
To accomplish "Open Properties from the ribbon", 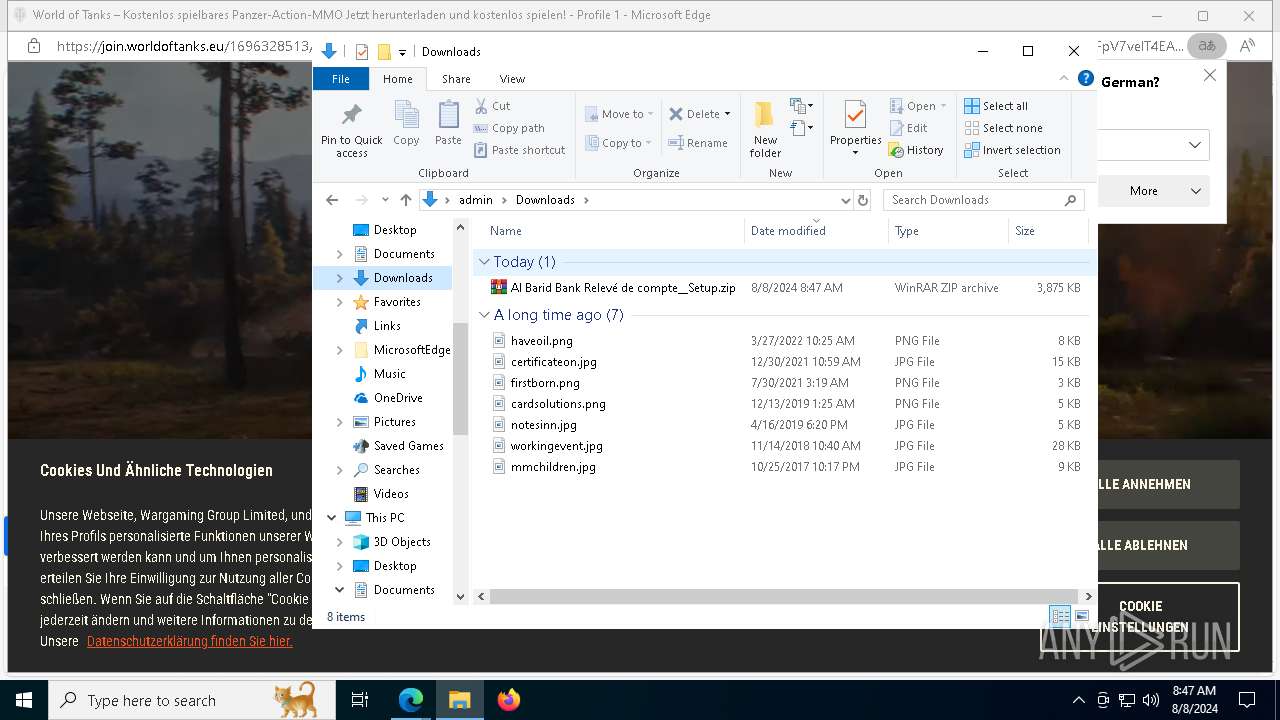I will [855, 128].
